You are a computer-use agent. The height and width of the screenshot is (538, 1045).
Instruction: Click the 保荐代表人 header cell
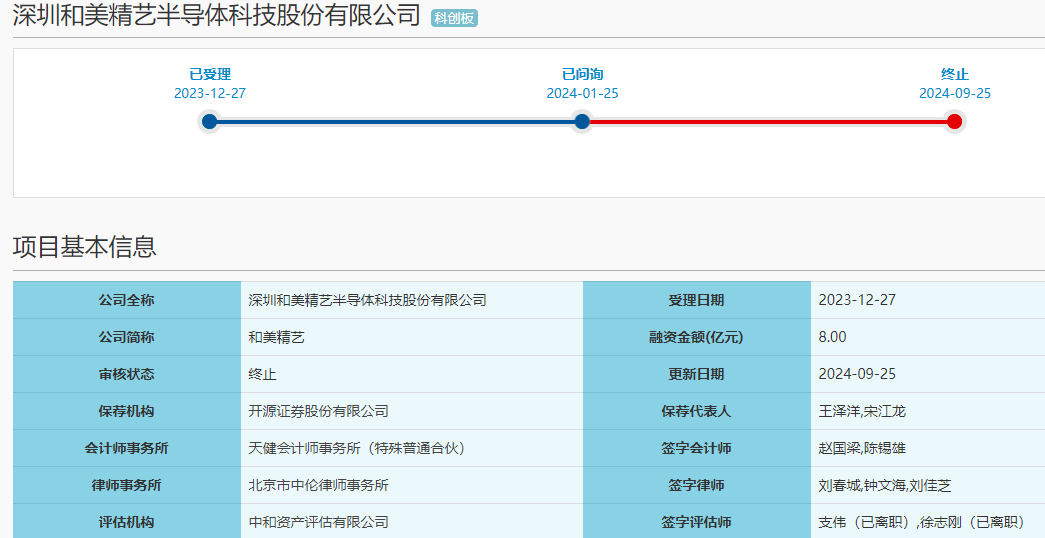pos(696,411)
